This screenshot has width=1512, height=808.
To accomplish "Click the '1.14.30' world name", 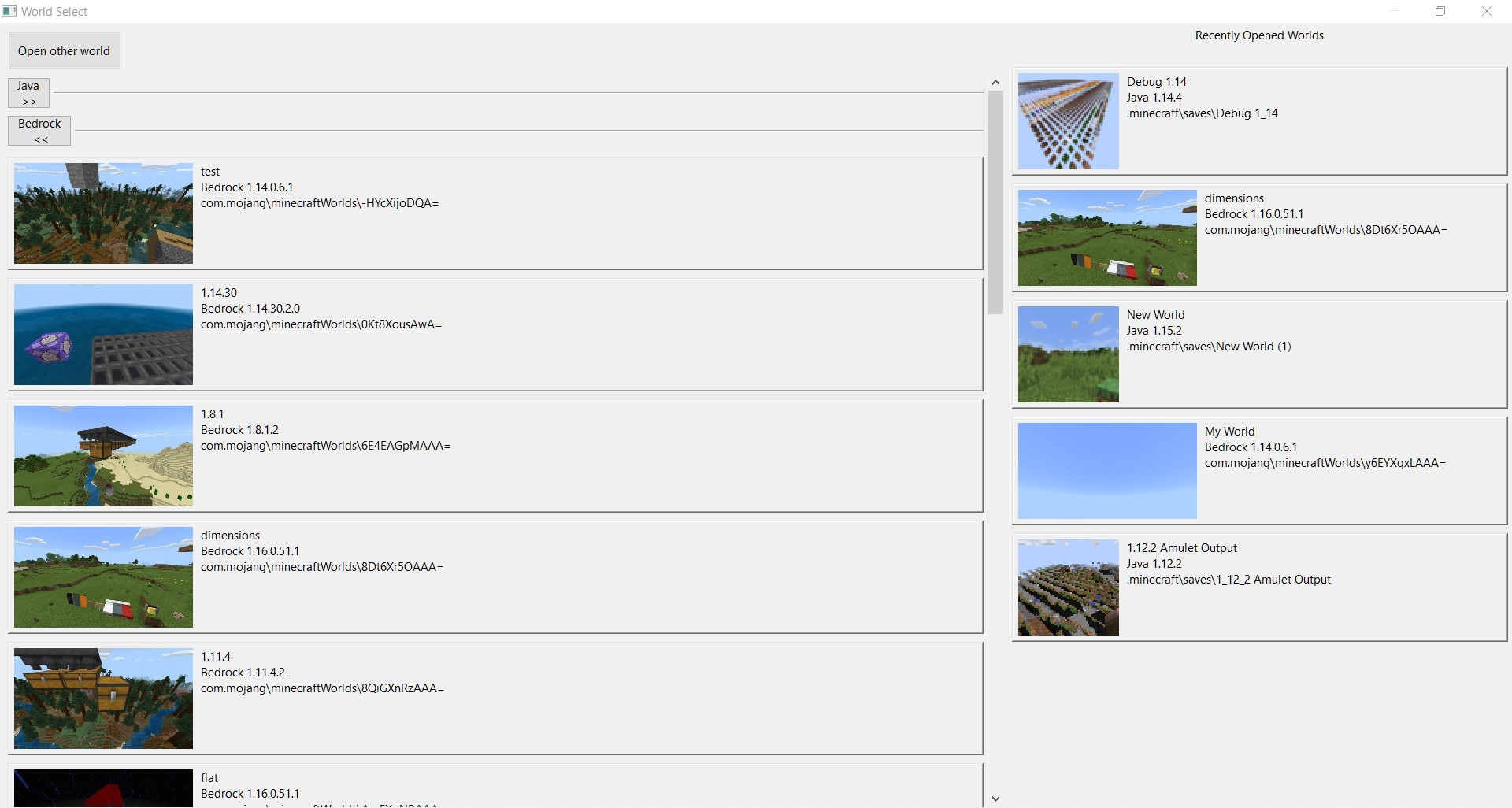I will (x=219, y=293).
